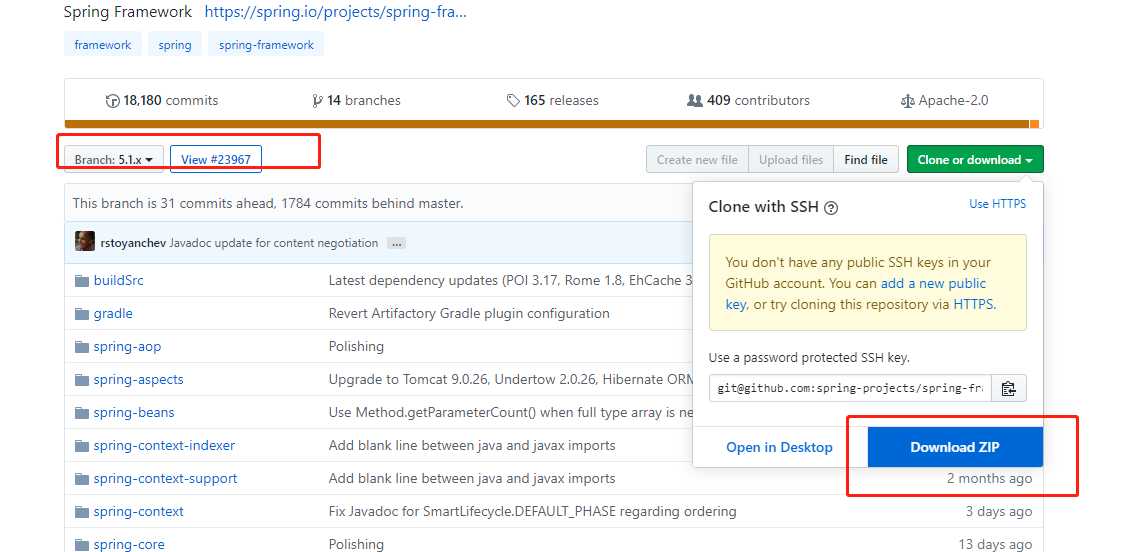Open the Branch: 5.1.x dropdown
Image resolution: width=1123 pixels, height=552 pixels.
(x=114, y=160)
